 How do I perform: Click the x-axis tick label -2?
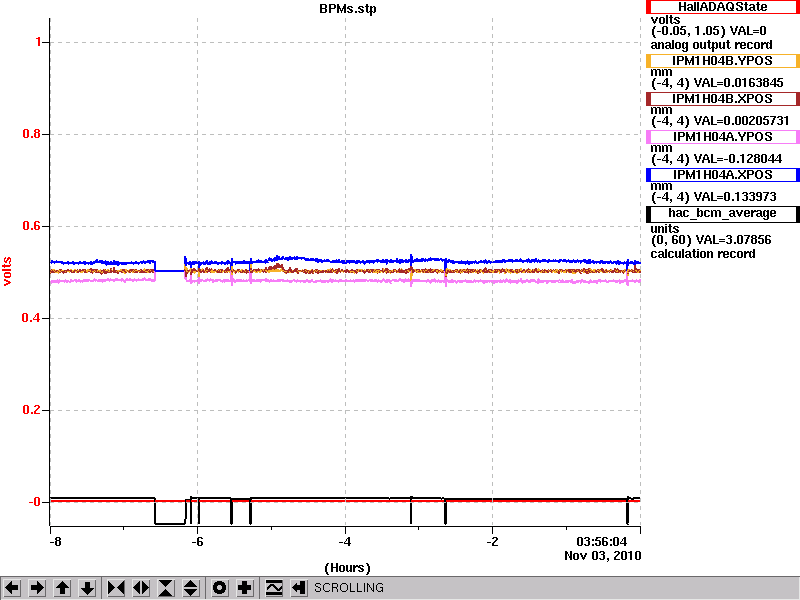click(492, 541)
